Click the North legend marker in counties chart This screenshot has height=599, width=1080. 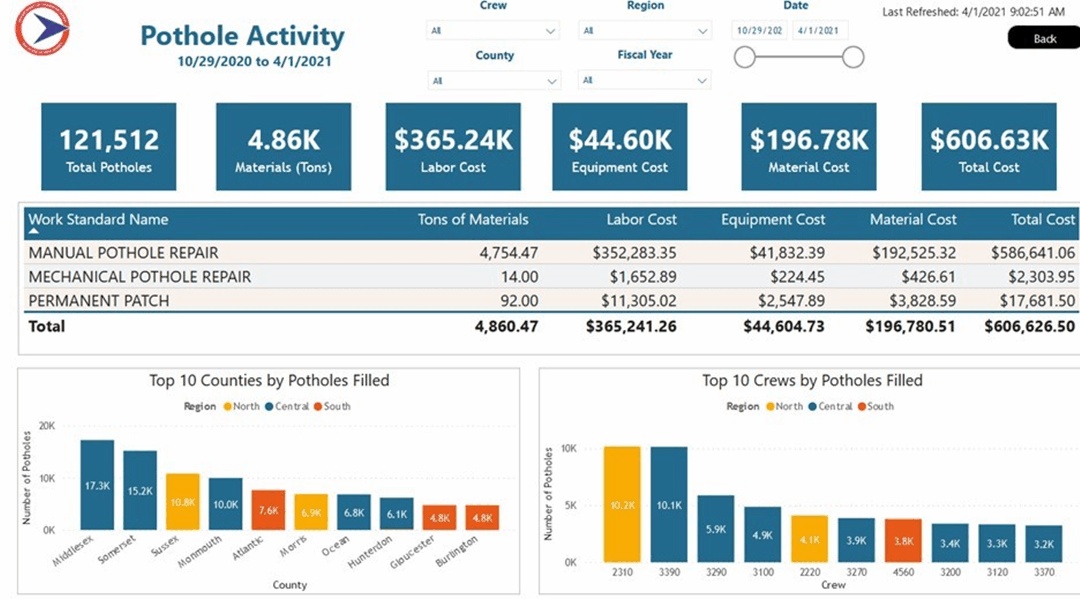coord(227,407)
